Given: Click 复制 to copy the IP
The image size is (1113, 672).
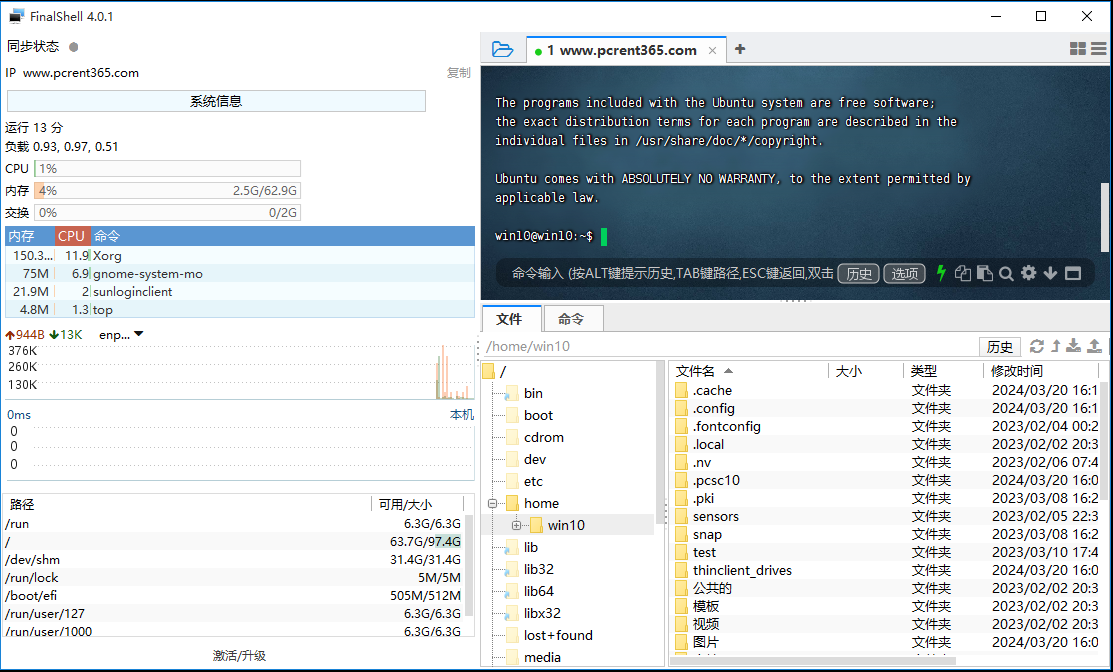Looking at the screenshot, I should click(x=459, y=72).
